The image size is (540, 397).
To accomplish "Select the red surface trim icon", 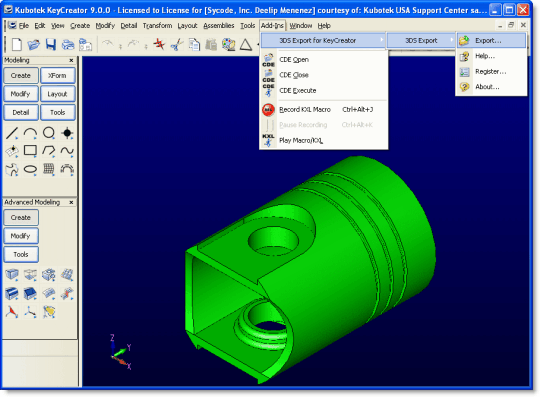I will pos(67,293).
